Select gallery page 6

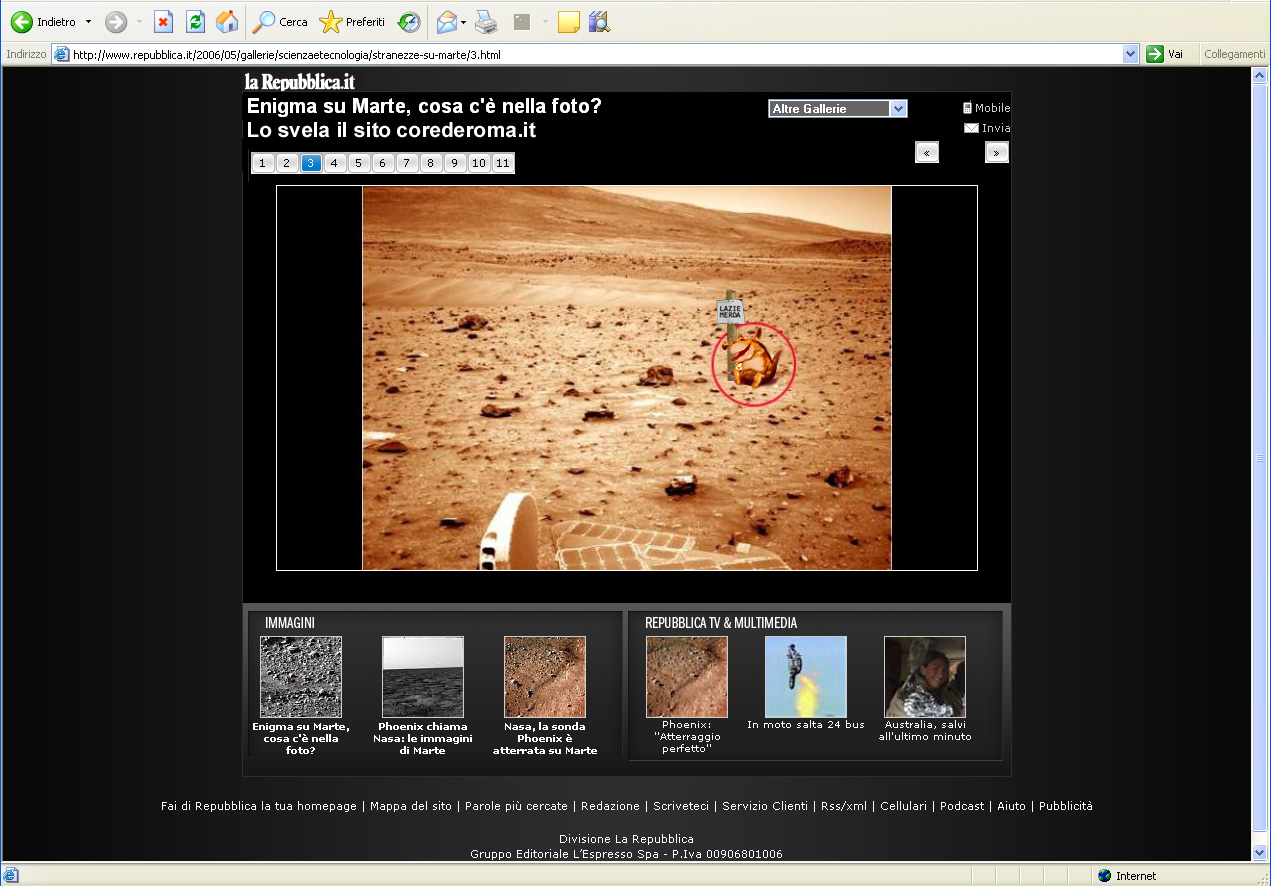(383, 163)
